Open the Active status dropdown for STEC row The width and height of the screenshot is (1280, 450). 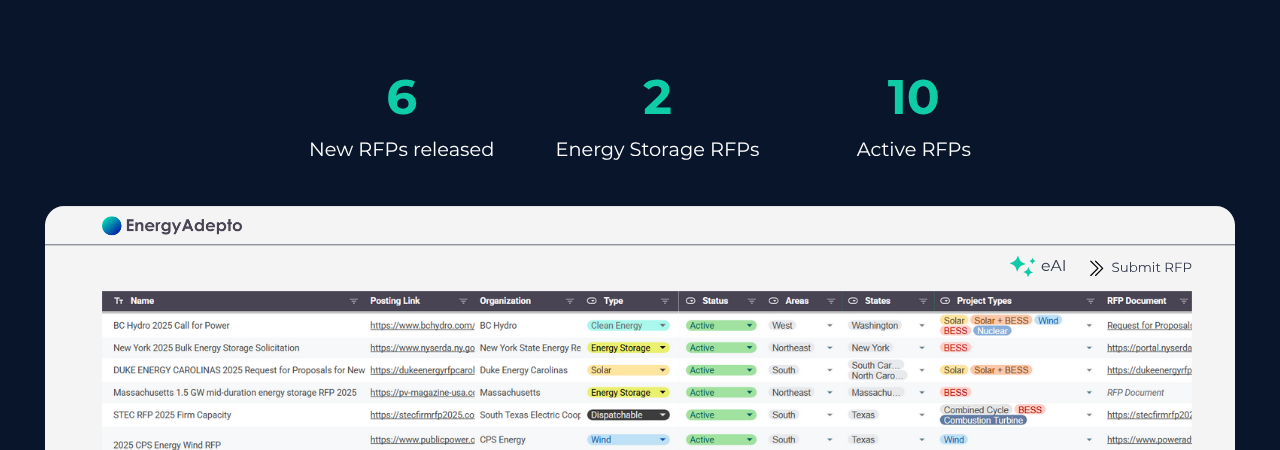(721, 415)
